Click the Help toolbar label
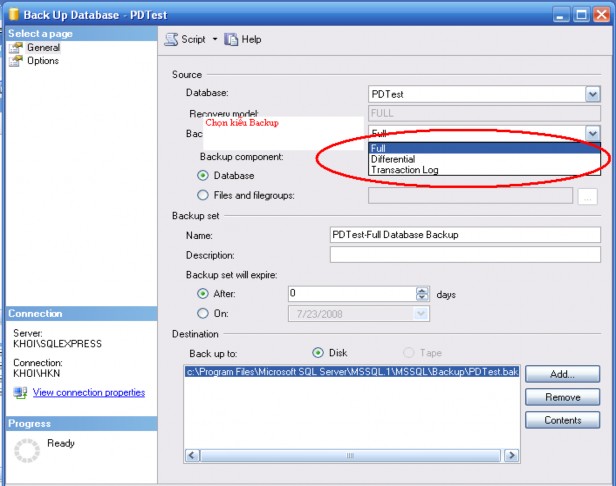The width and height of the screenshot is (616, 486). coord(251,39)
